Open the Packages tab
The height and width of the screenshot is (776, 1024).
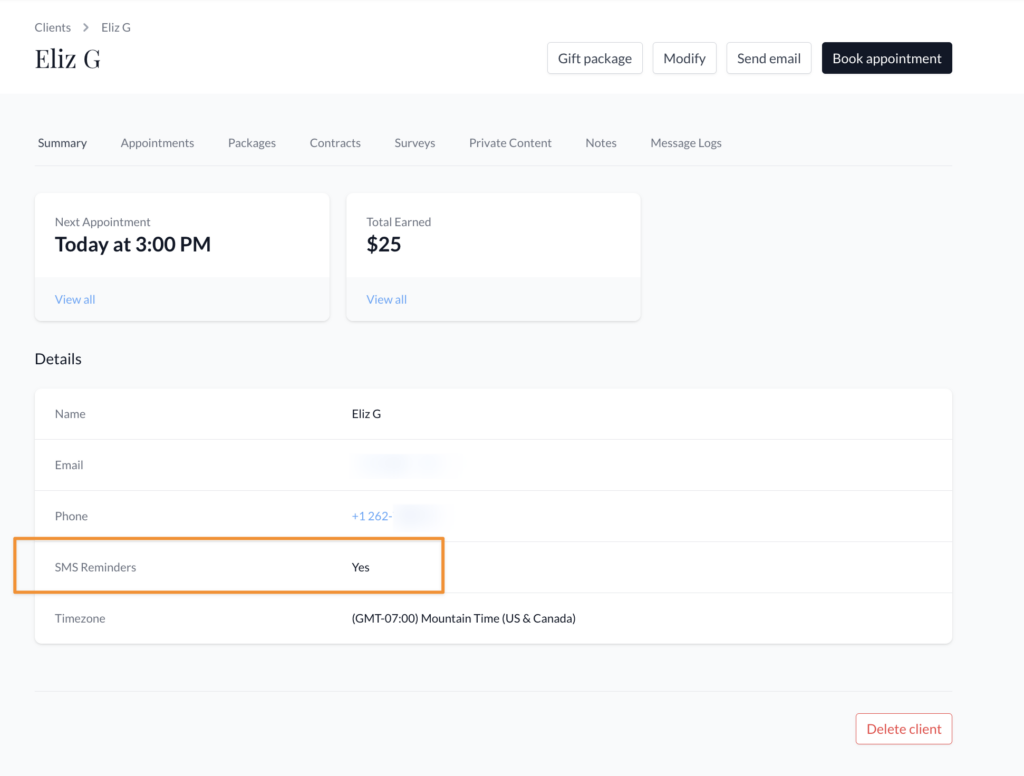pos(251,143)
